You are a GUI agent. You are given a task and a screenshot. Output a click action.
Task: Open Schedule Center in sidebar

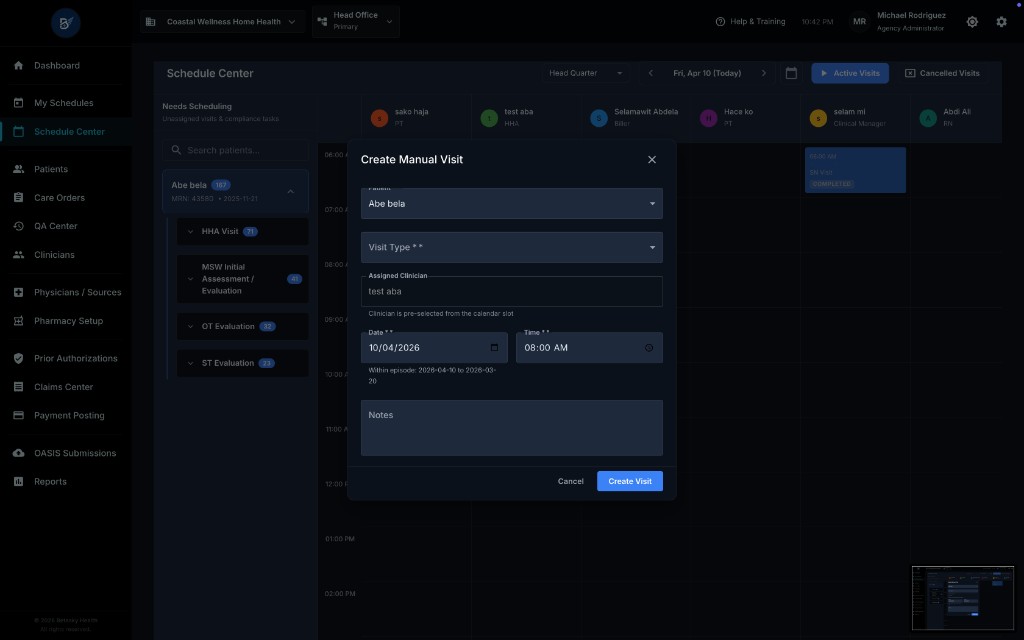(x=66, y=131)
